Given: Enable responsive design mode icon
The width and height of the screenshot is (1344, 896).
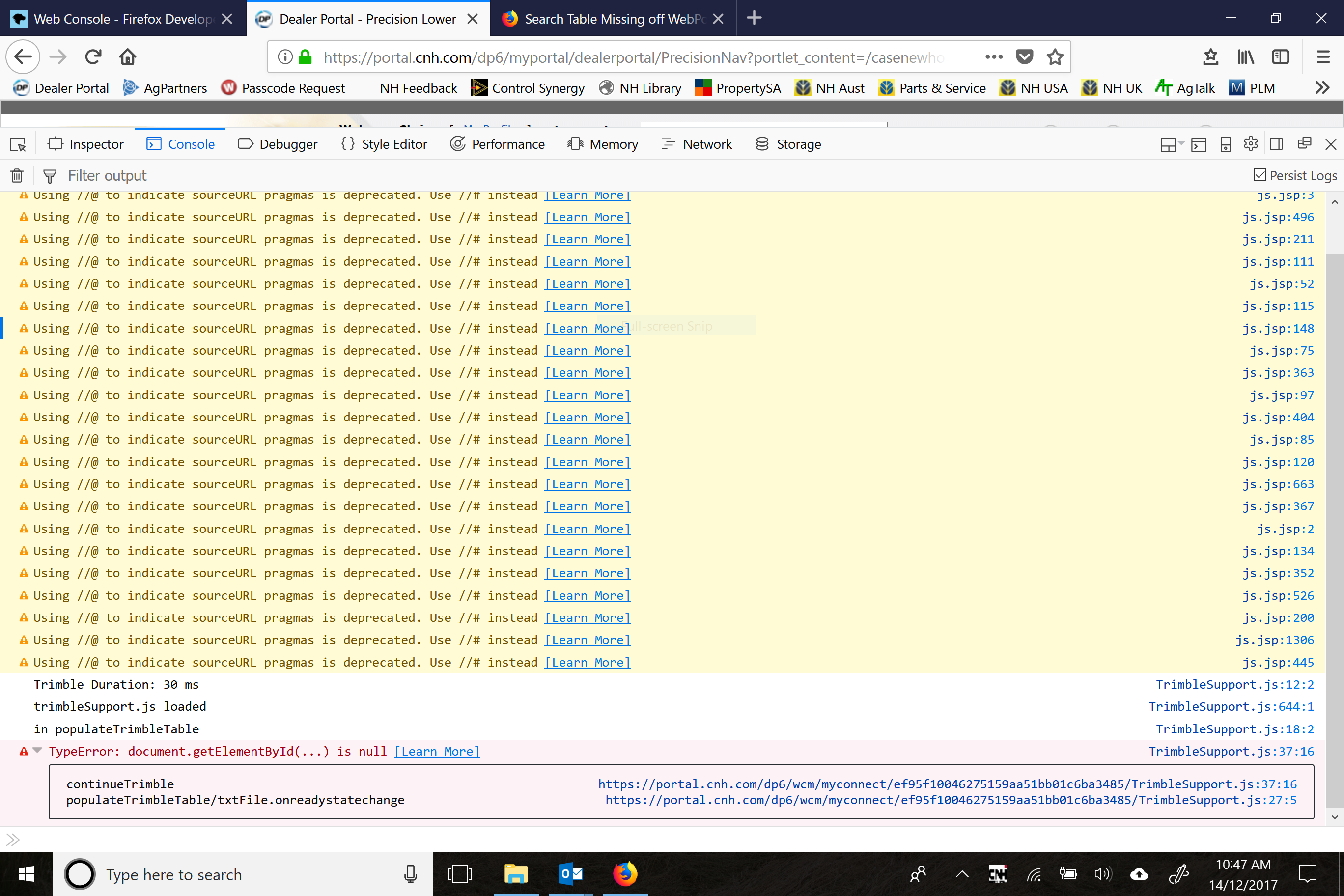Looking at the screenshot, I should pyautogui.click(x=1225, y=144).
